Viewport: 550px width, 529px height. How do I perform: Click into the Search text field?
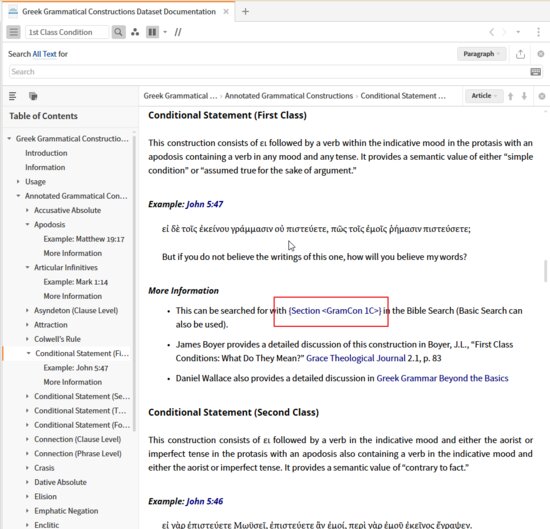(x=268, y=72)
